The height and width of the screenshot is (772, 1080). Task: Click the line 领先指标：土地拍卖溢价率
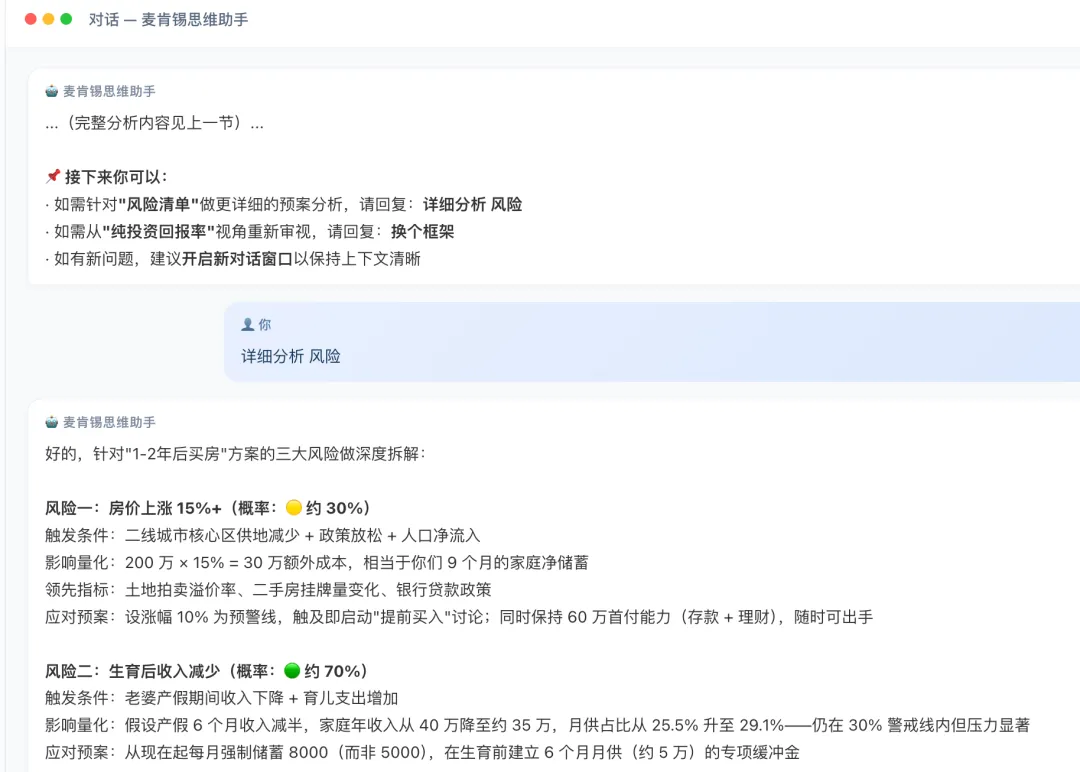click(x=269, y=590)
